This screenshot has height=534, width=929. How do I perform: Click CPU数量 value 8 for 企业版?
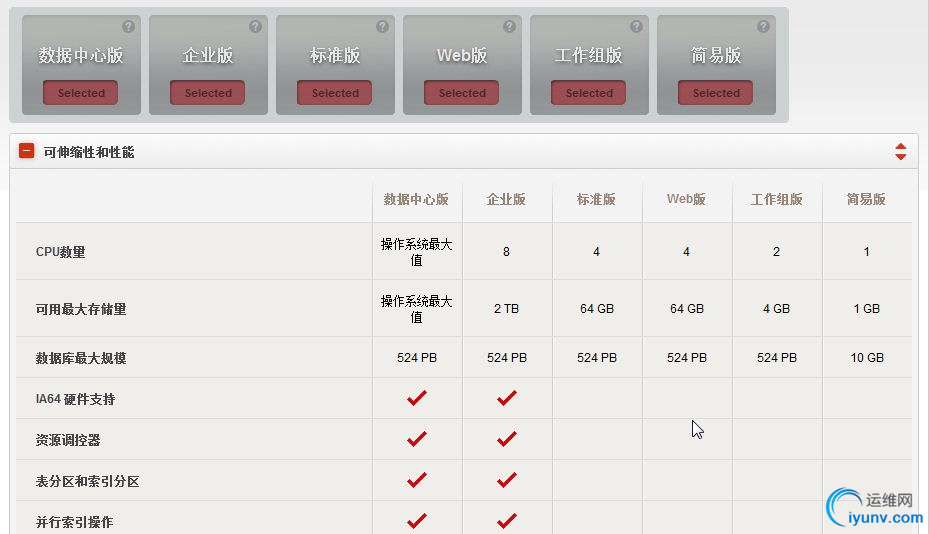point(506,252)
